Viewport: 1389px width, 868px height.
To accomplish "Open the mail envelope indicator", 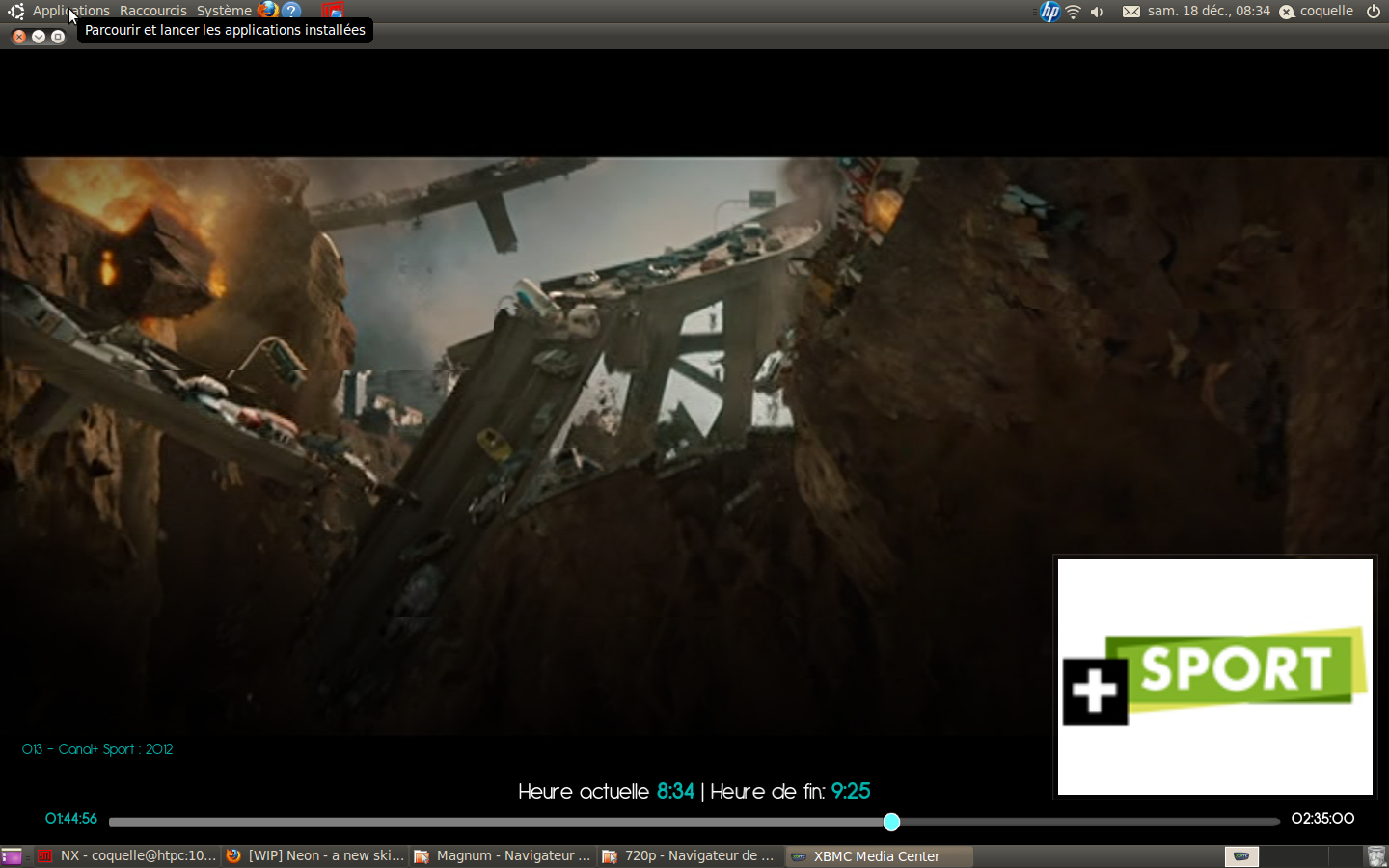I will point(1131,12).
